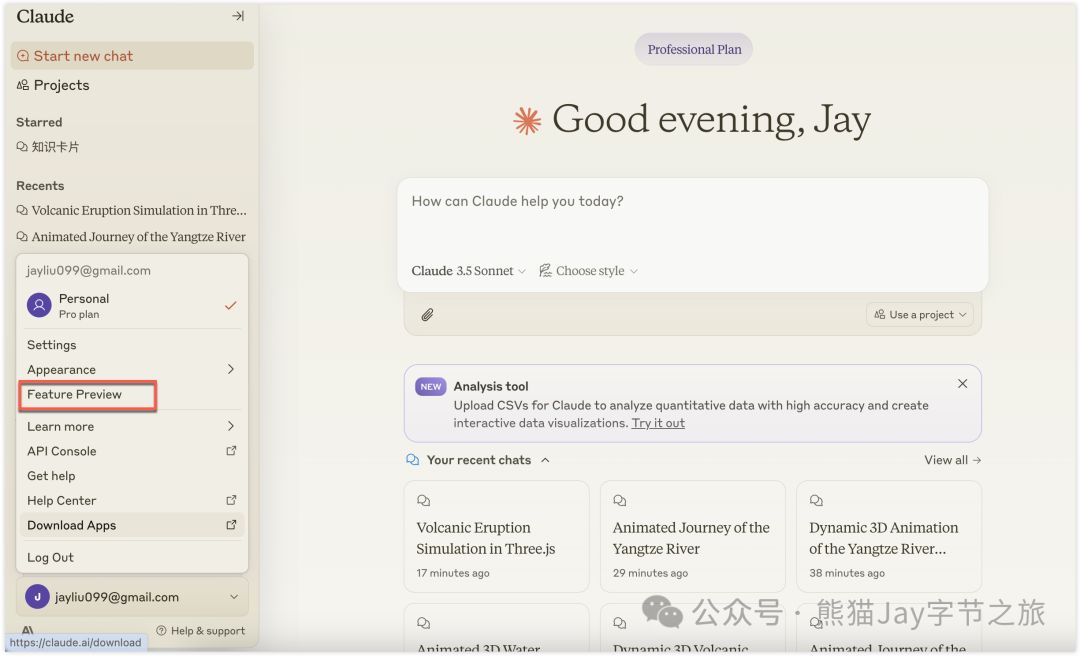Image resolution: width=1080 pixels, height=656 pixels.
Task: Click the Good evening, Jay heading
Action: [x=711, y=120]
